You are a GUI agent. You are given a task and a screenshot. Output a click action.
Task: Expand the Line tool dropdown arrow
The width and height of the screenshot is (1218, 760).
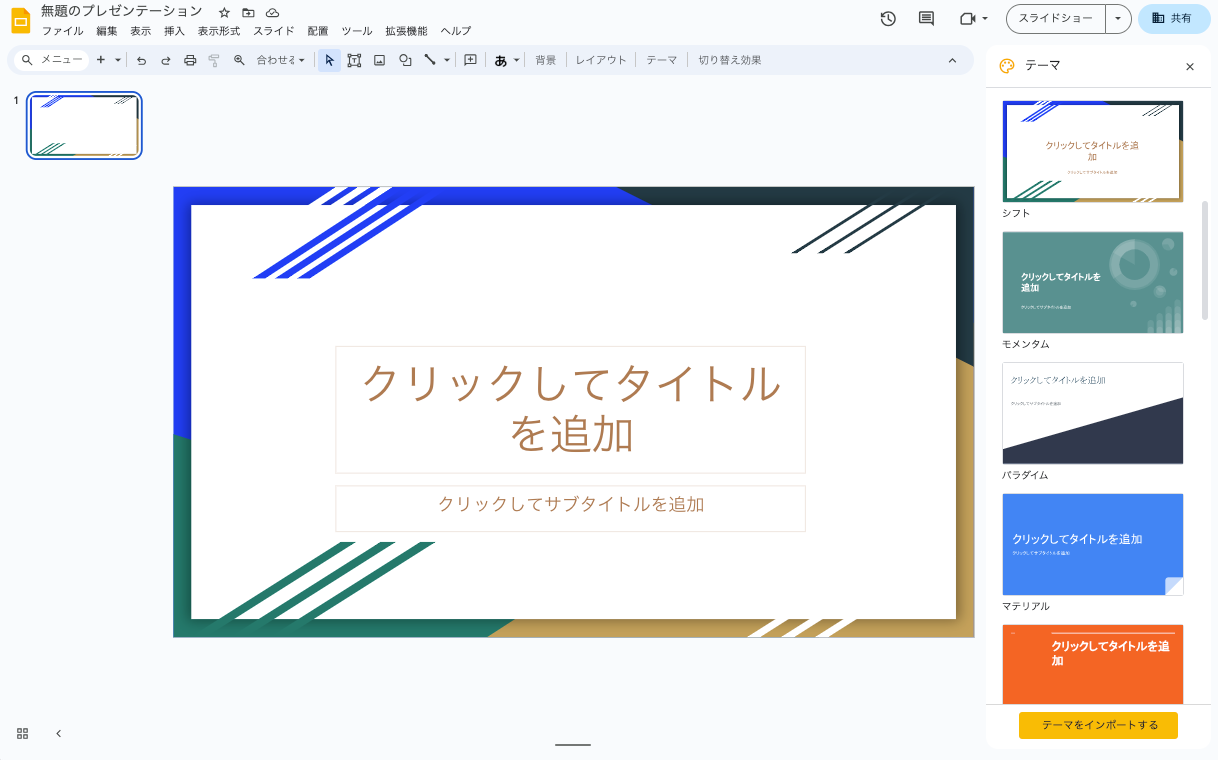pos(445,60)
